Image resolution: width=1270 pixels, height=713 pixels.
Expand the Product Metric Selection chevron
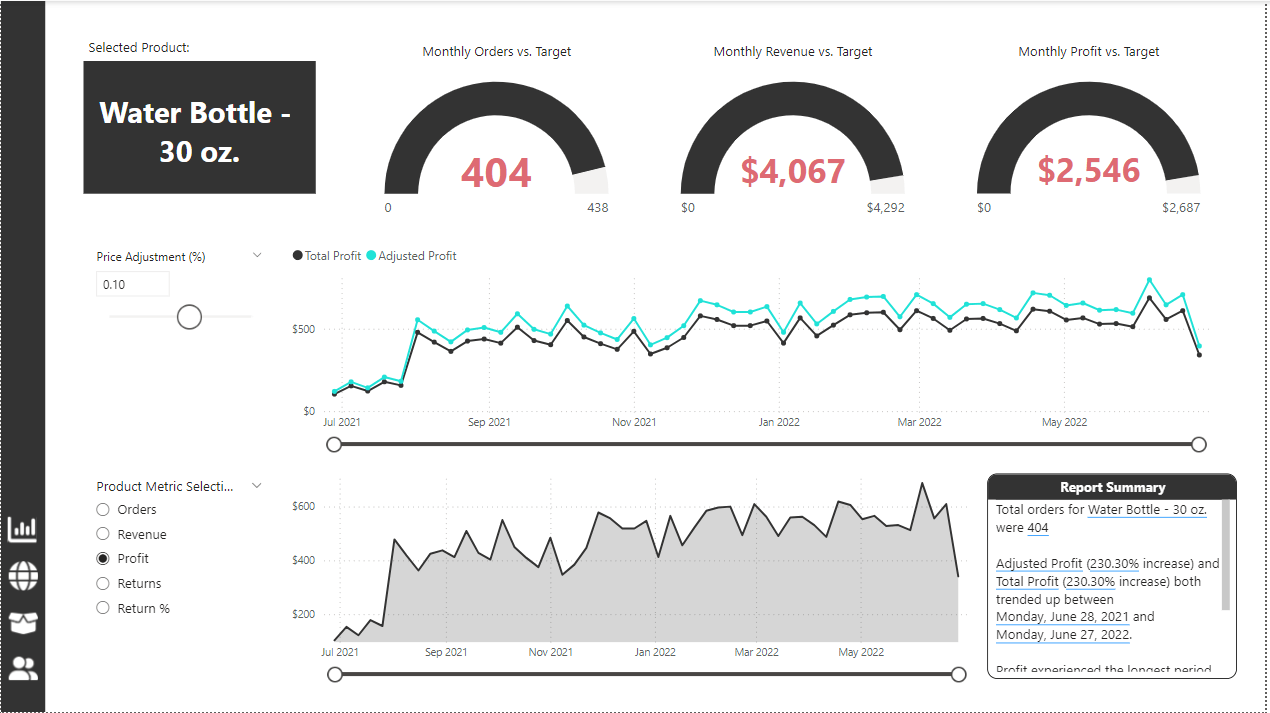[257, 486]
